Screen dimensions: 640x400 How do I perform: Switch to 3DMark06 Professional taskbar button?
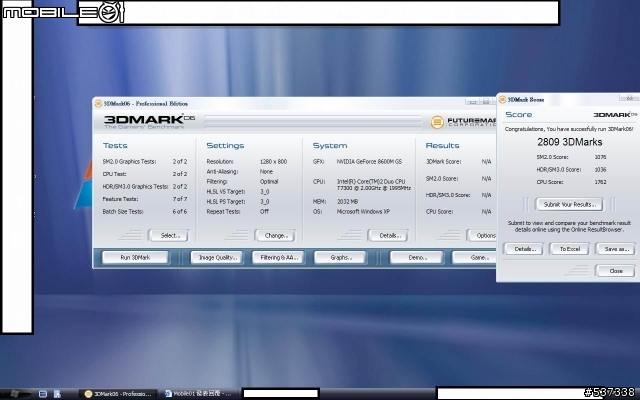tap(118, 394)
